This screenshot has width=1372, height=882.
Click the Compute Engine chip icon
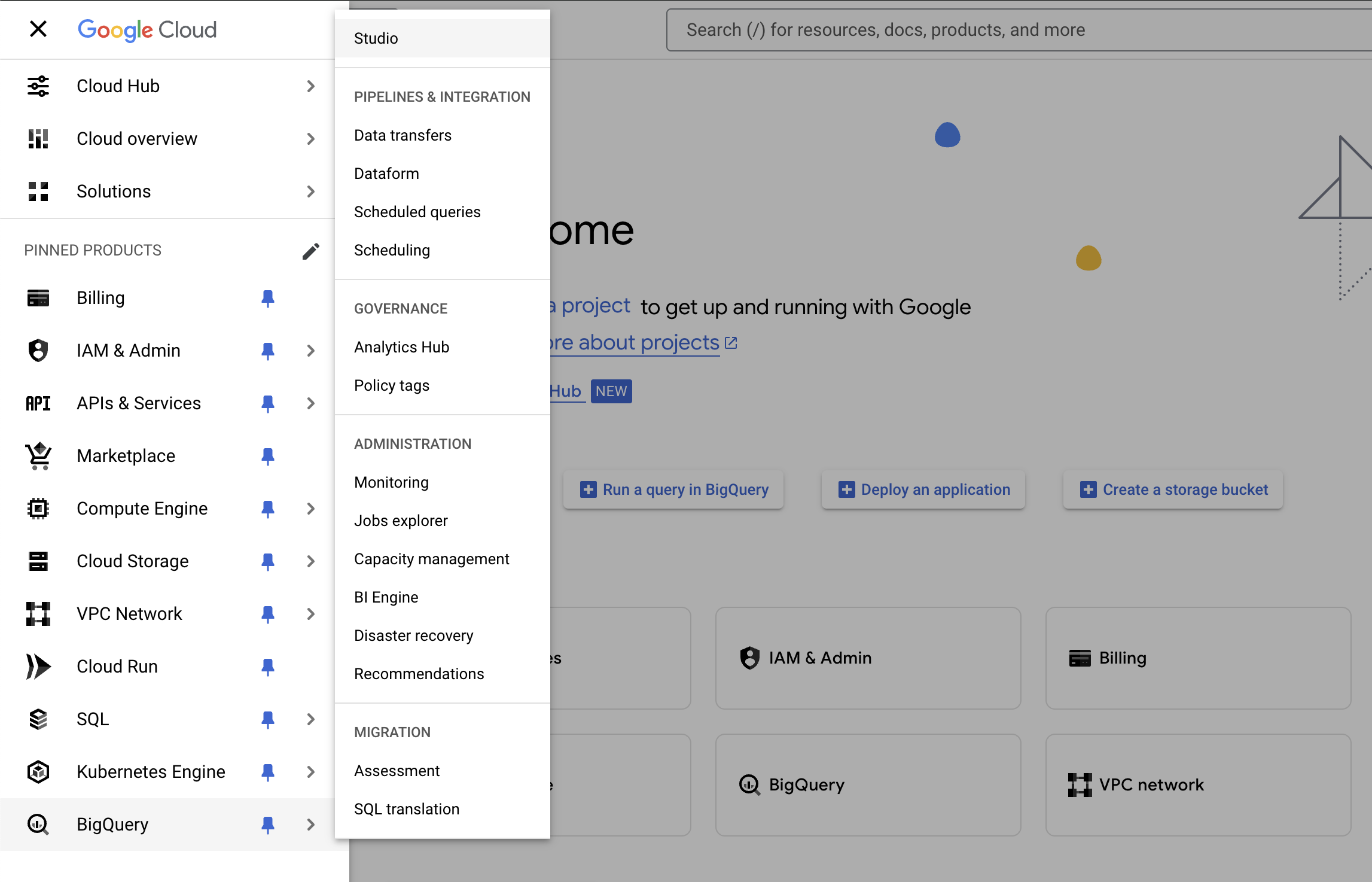pyautogui.click(x=38, y=509)
